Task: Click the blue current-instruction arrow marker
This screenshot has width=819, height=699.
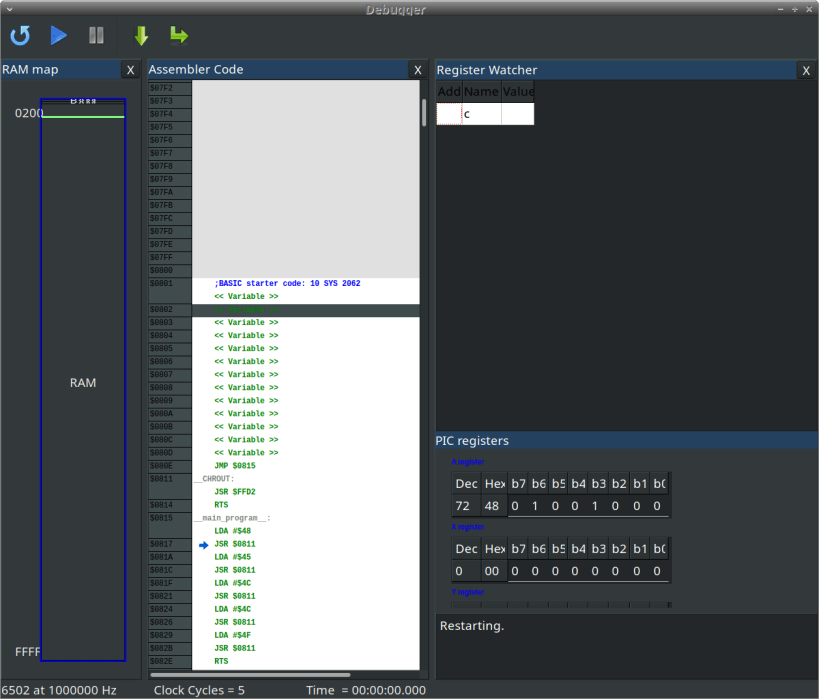Action: [204, 545]
